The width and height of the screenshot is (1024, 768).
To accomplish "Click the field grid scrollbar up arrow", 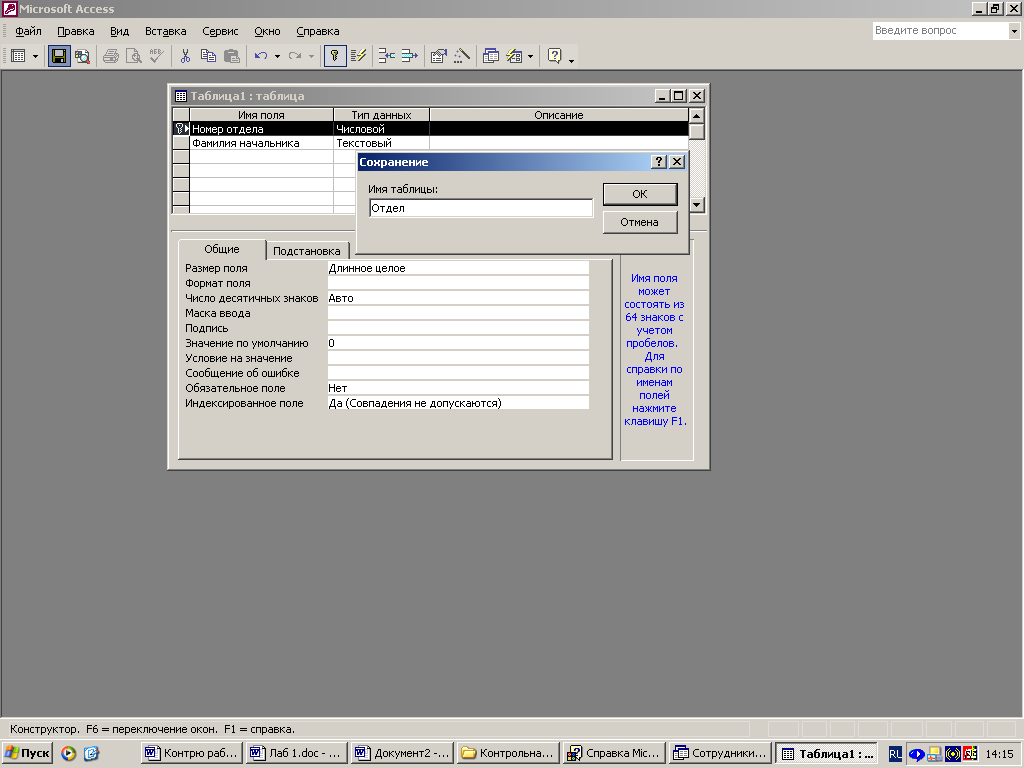I will click(x=697, y=116).
